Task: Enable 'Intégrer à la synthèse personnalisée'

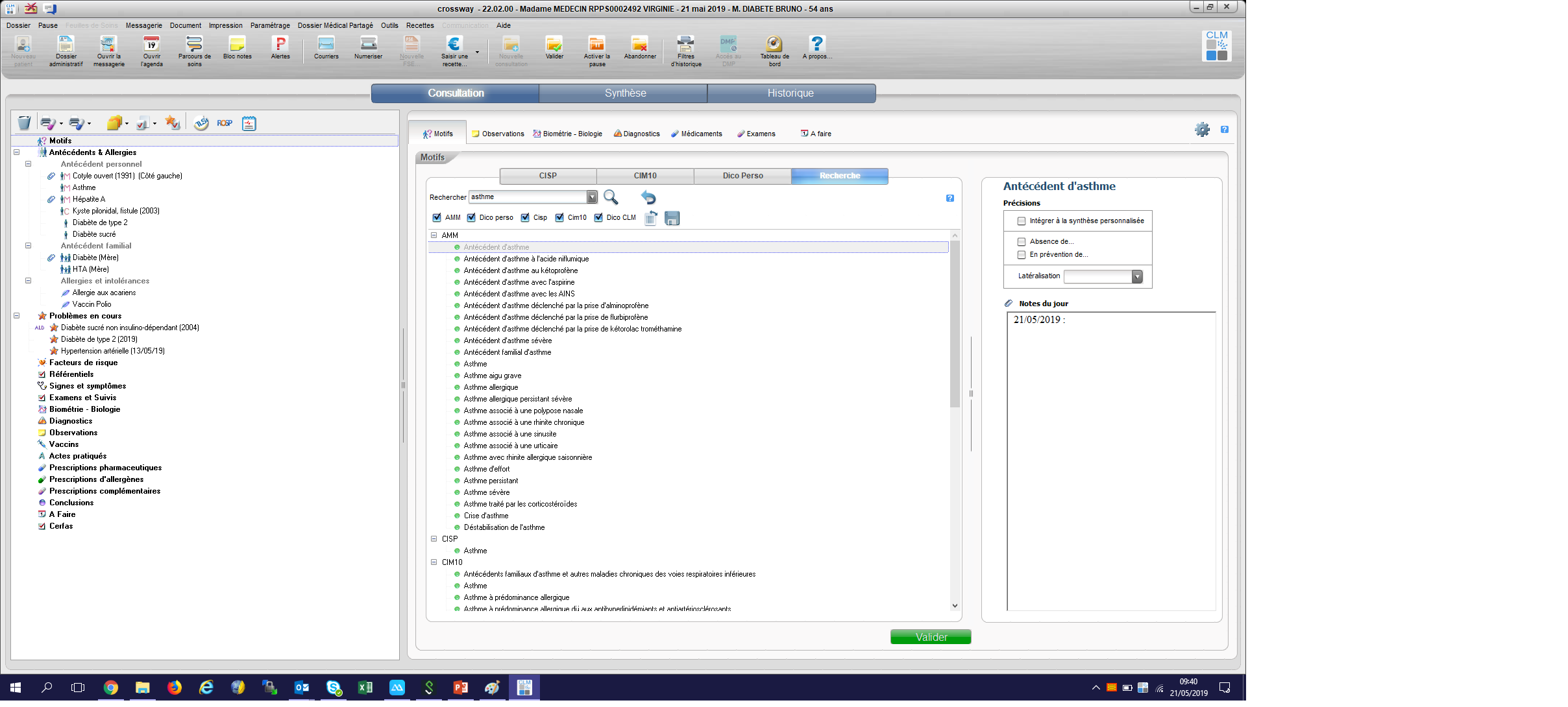Action: coord(1022,221)
